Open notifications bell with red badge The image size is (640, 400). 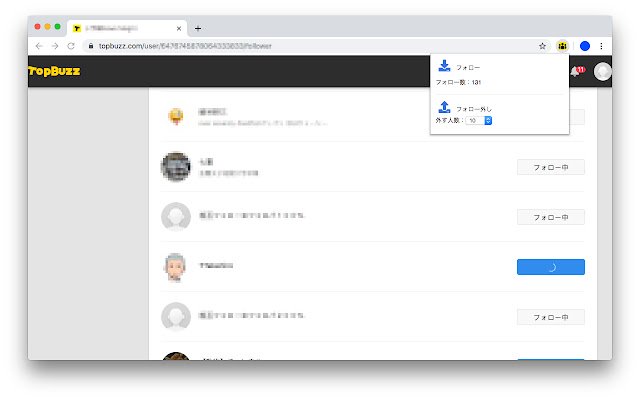577,71
